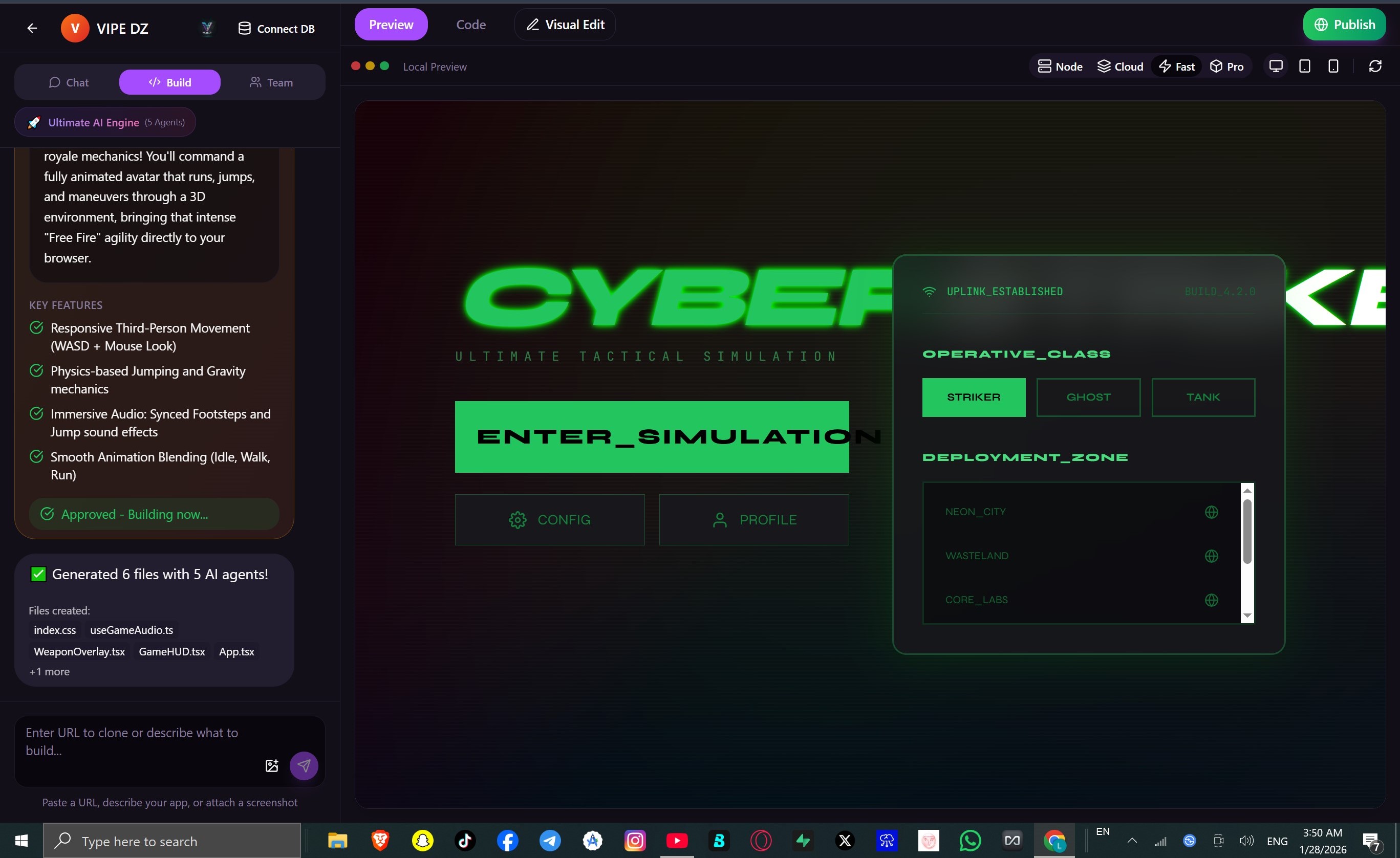Click the Publish button
This screenshot has height=858, width=1400.
coord(1344,25)
